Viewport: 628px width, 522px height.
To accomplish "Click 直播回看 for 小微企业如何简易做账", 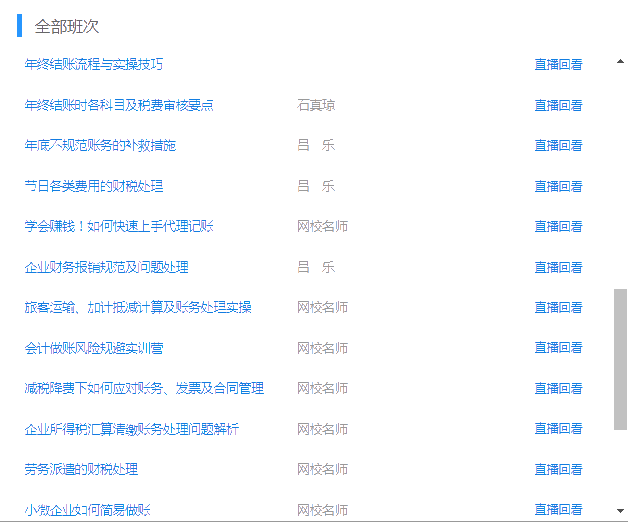I will click(558, 509).
